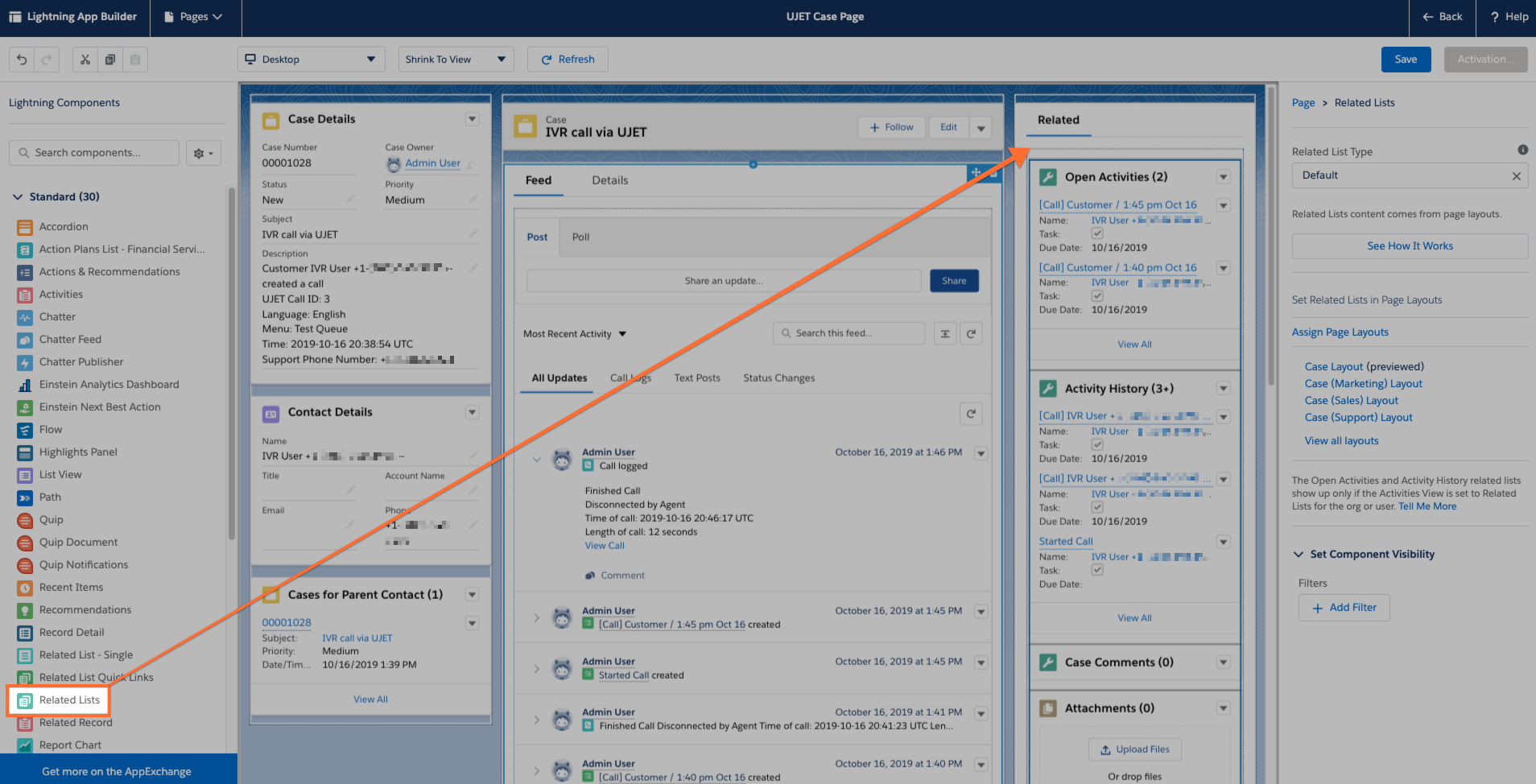Viewport: 1536px width, 784px height.
Task: Click the Copy icon in toolbar
Action: pyautogui.click(x=109, y=60)
